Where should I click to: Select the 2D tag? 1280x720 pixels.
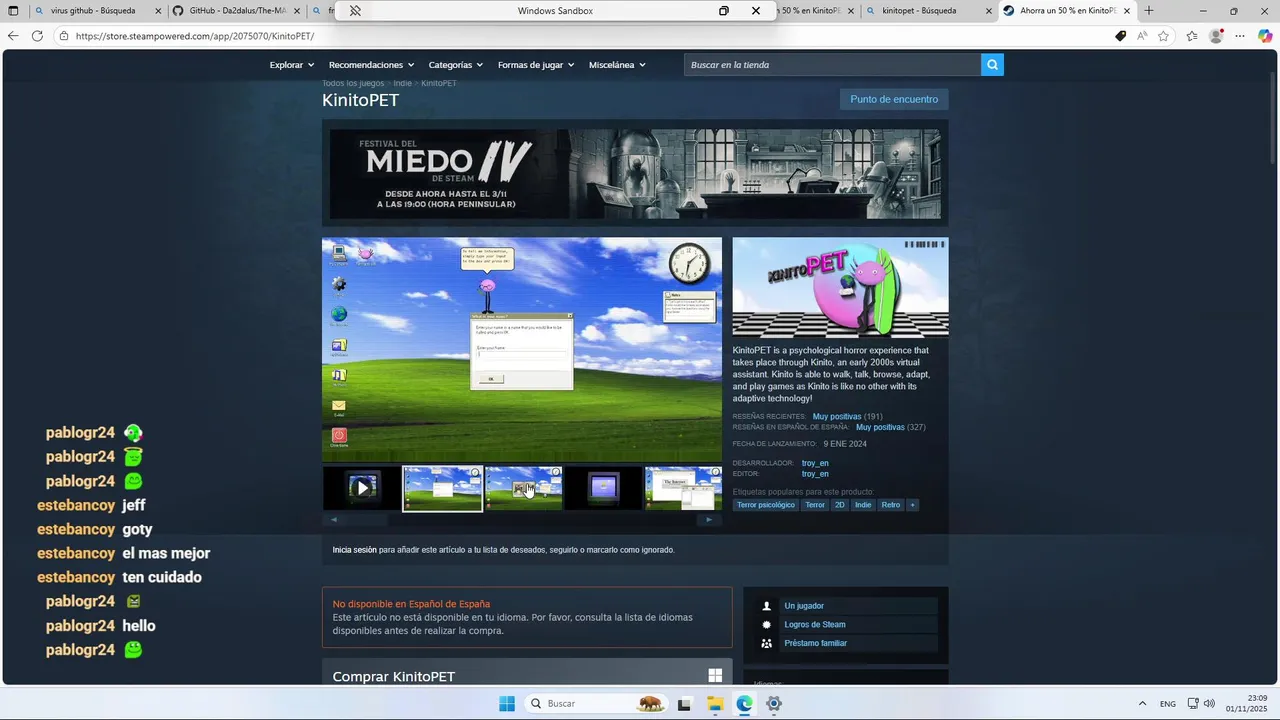tap(840, 505)
